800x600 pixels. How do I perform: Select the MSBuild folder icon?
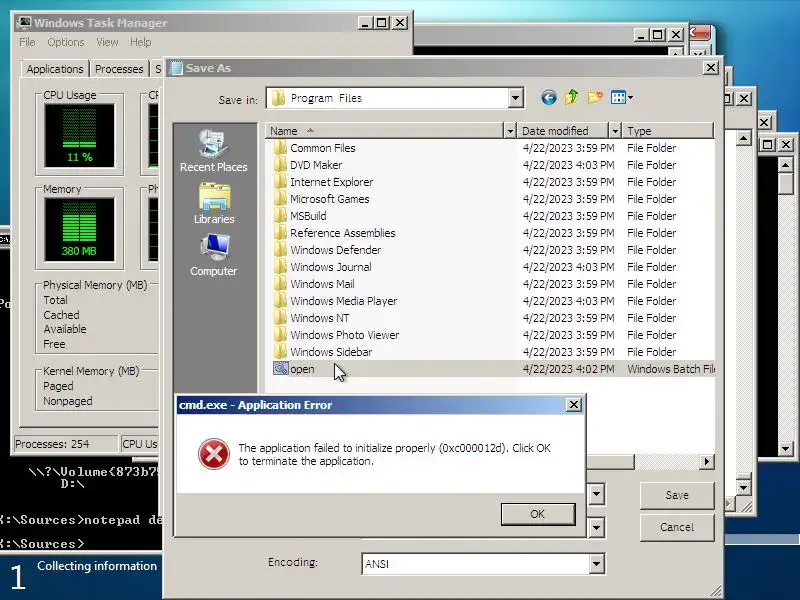tap(280, 216)
